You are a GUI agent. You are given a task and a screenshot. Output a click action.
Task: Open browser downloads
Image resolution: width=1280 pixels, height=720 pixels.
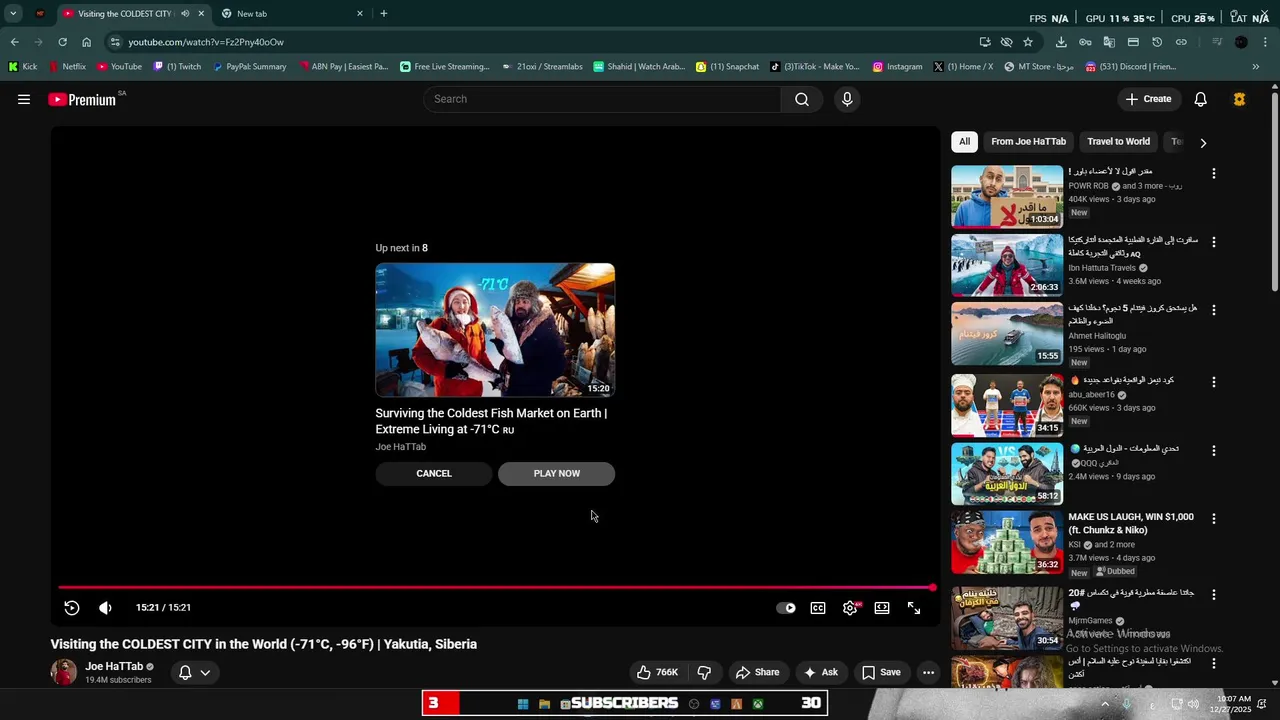(x=1061, y=42)
